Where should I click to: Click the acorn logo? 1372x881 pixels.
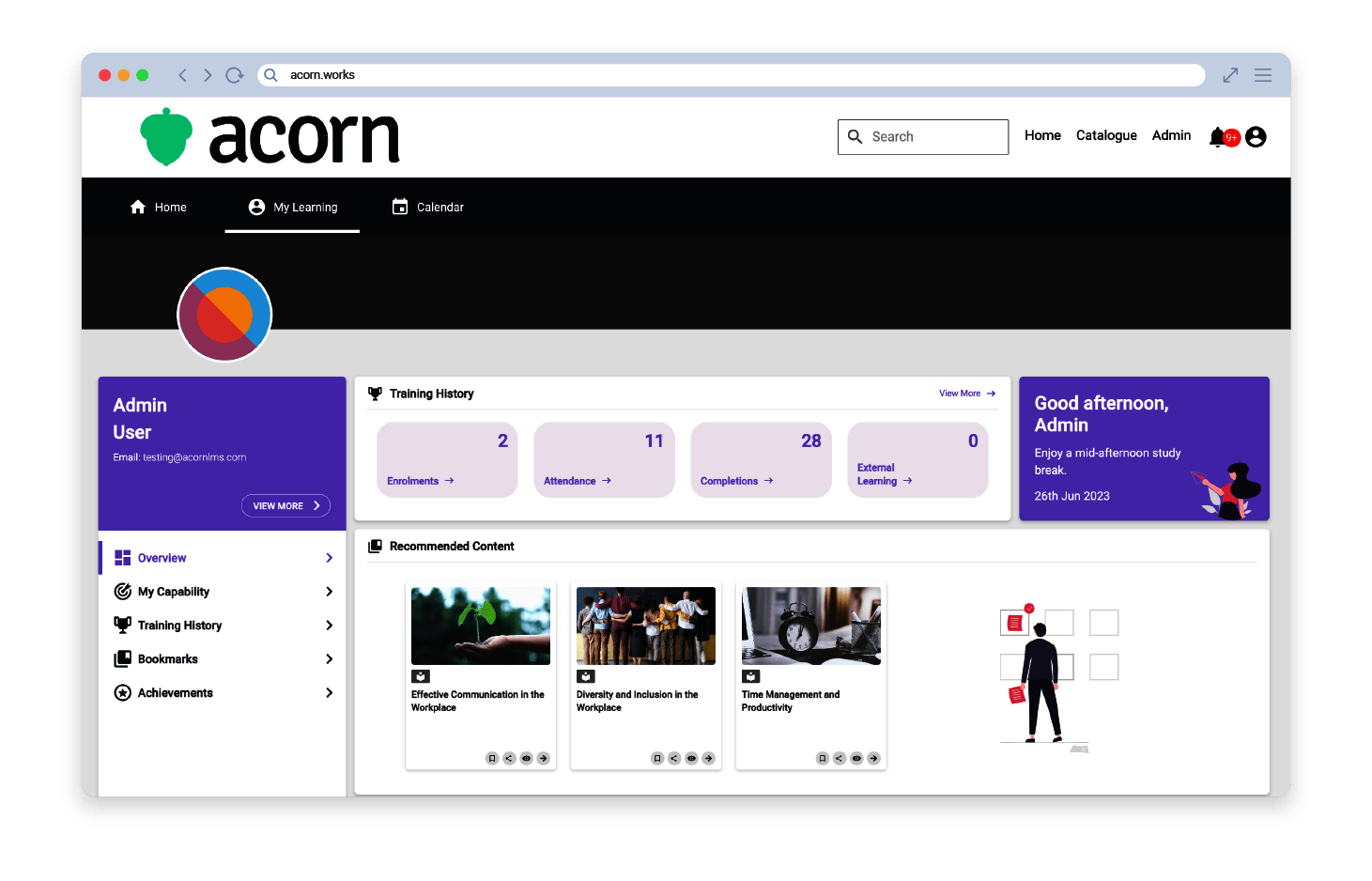270,137
